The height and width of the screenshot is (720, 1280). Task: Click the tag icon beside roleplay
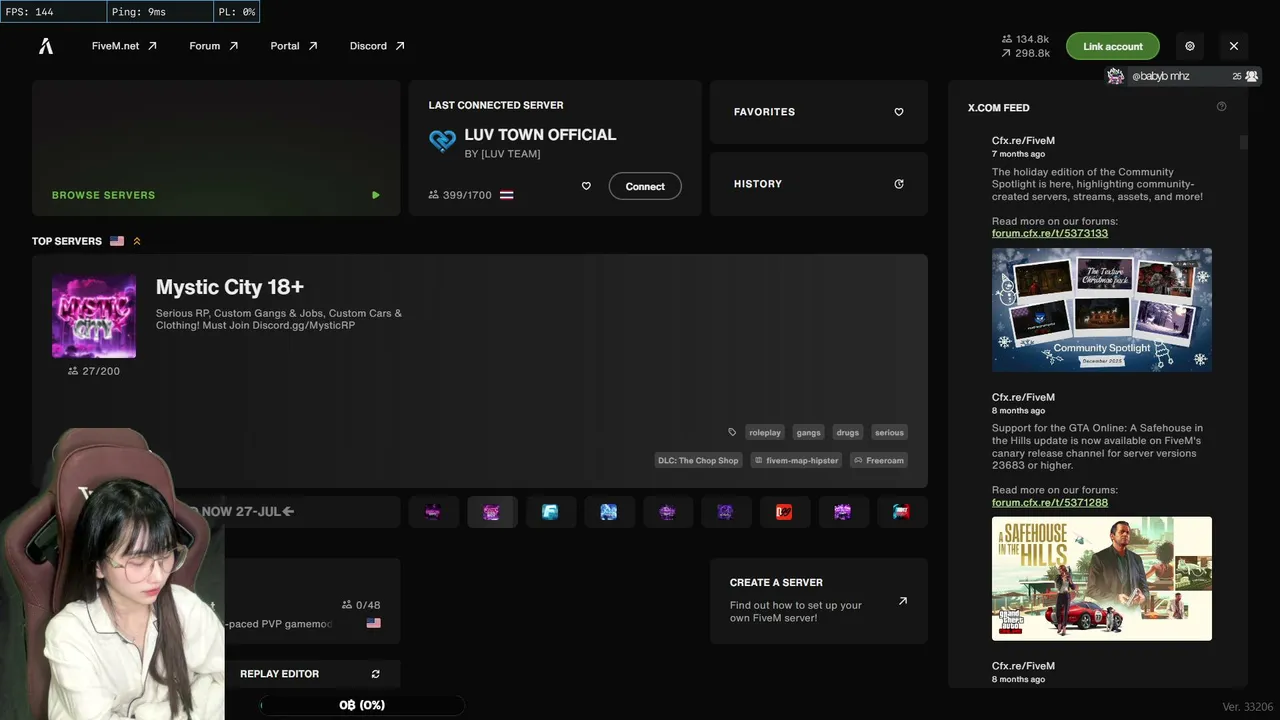pos(732,432)
